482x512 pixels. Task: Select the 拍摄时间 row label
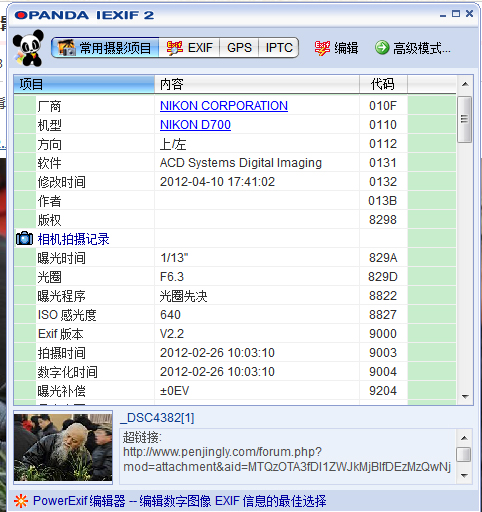62,353
